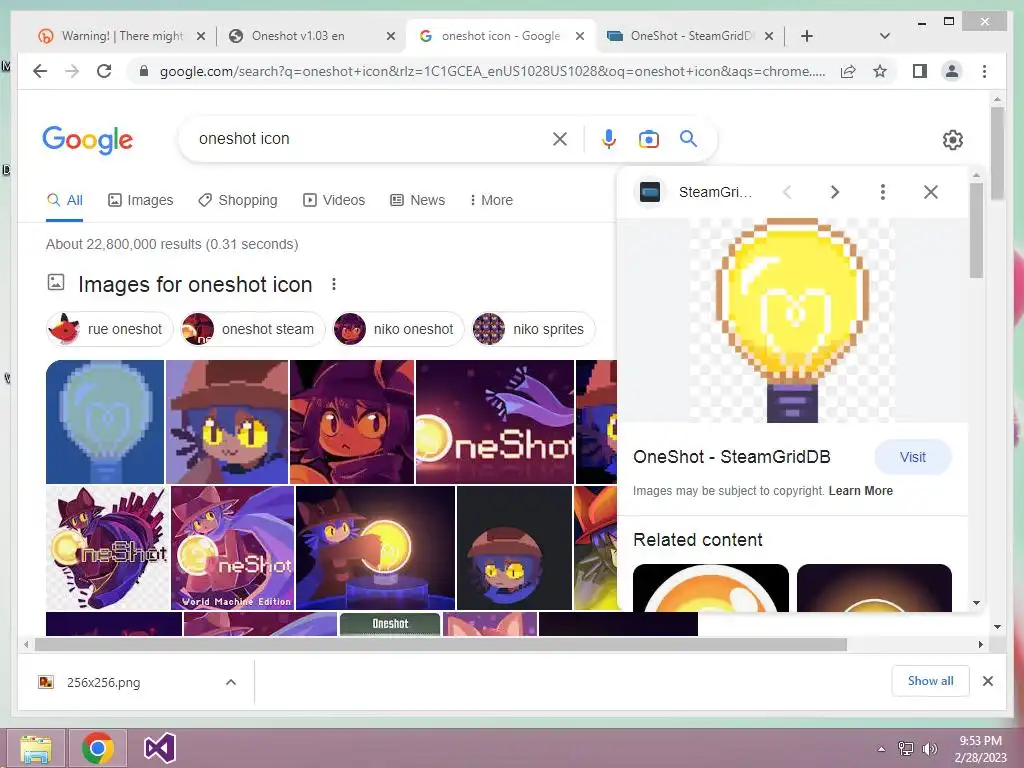This screenshot has height=768, width=1024.
Task: Close the 'OneShot - SteamGridDB' tab
Action: point(769,36)
